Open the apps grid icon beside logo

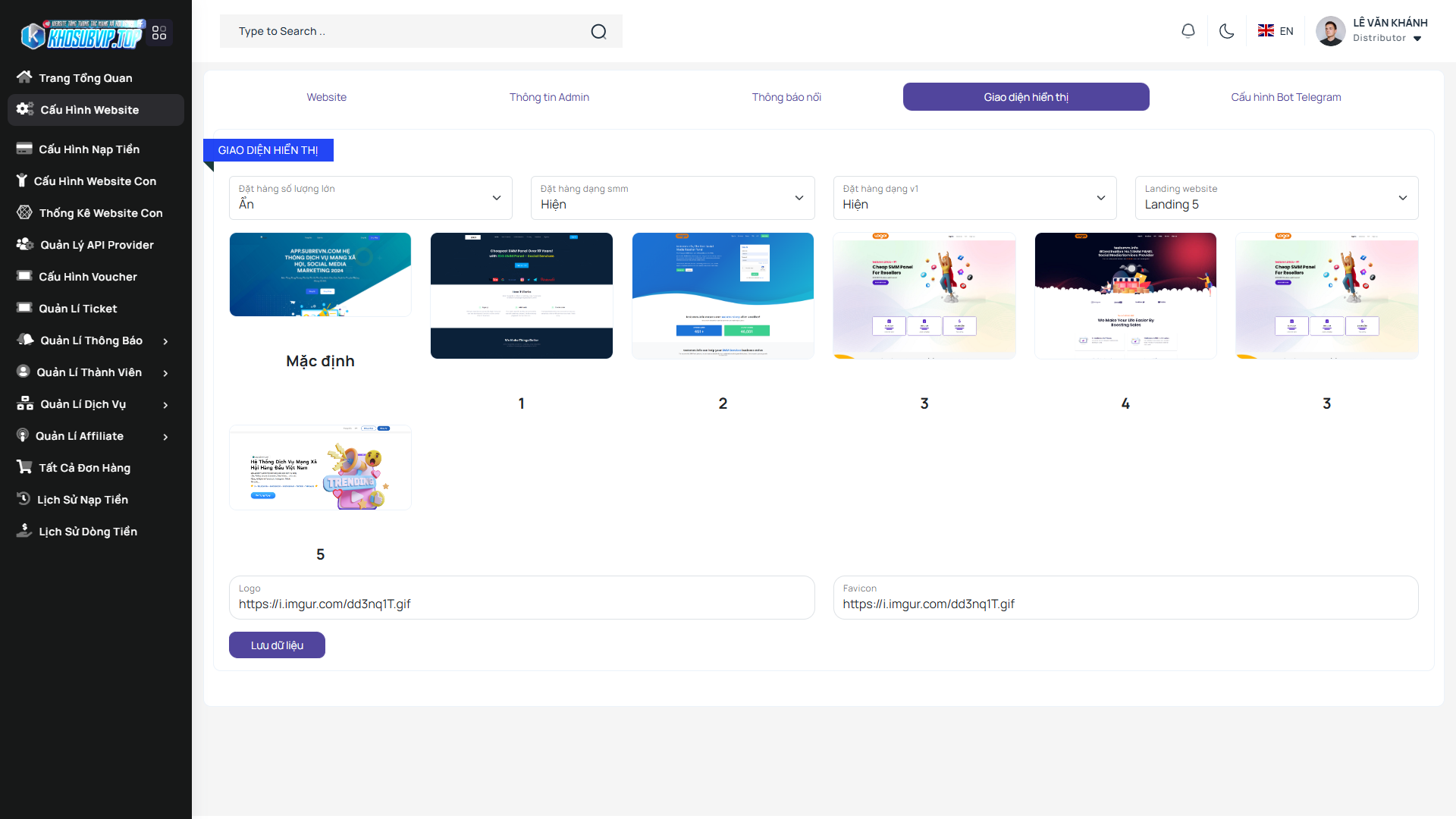click(159, 33)
